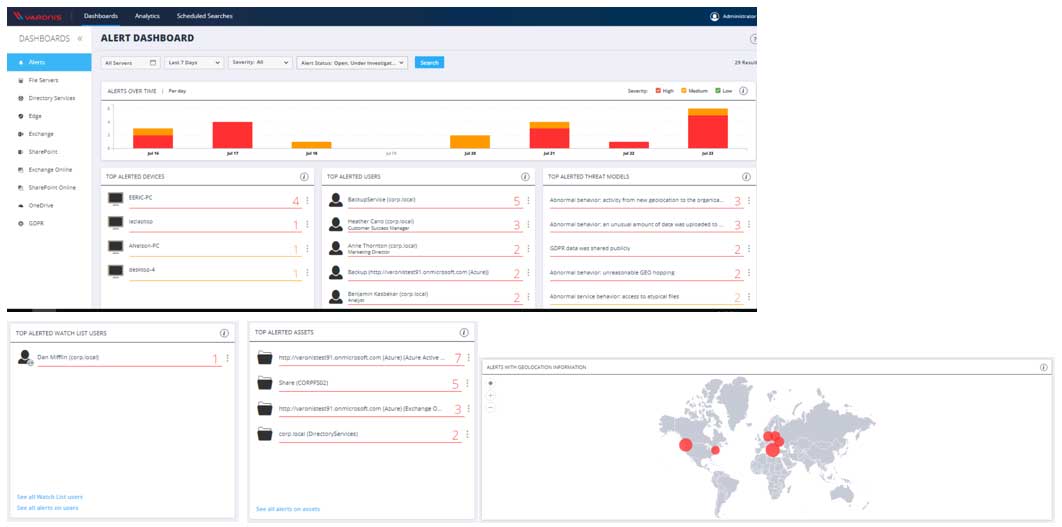Click the Jul 22 red bar

(x=629, y=145)
